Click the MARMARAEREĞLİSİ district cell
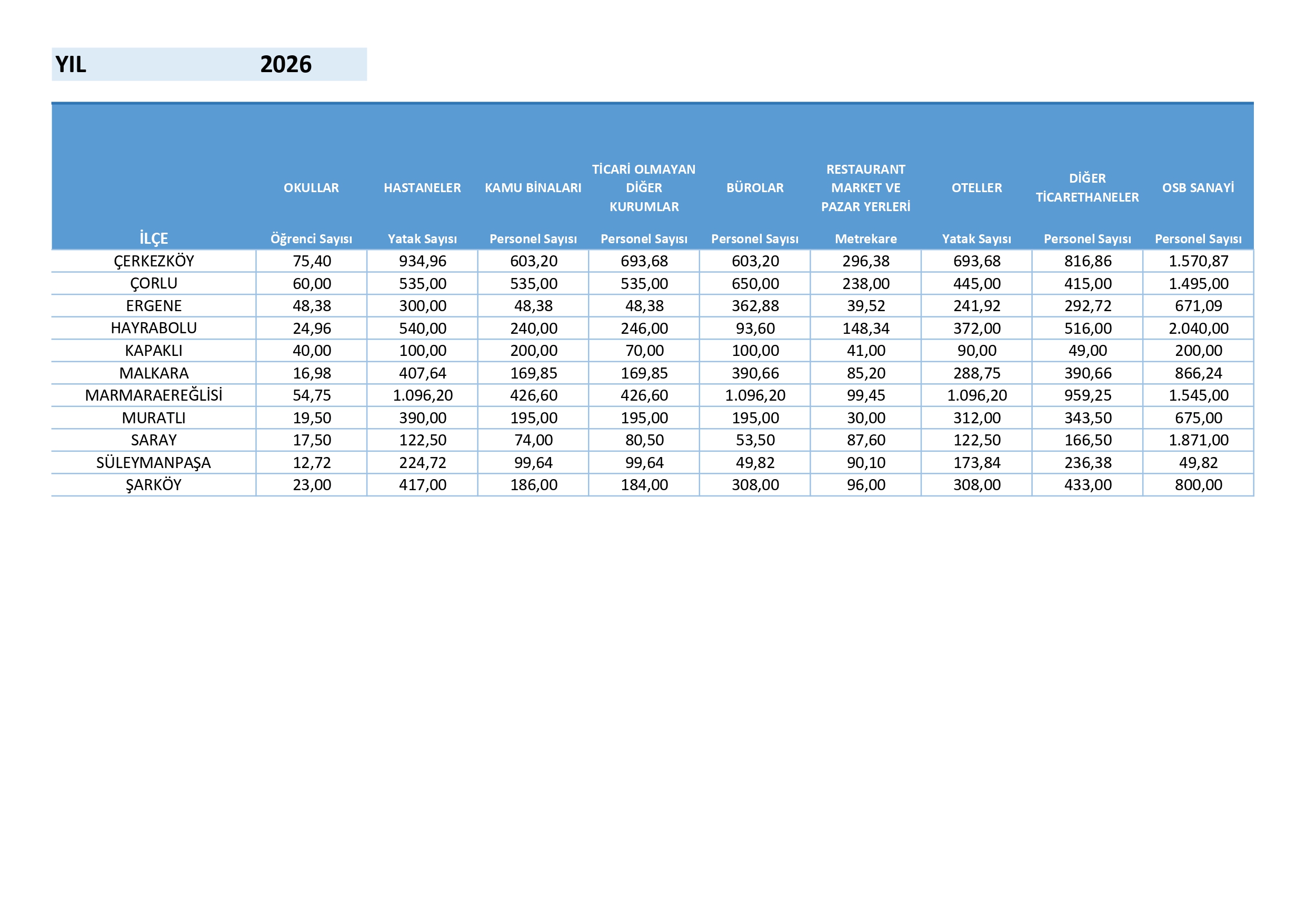This screenshot has width=1306, height=924. 154,395
